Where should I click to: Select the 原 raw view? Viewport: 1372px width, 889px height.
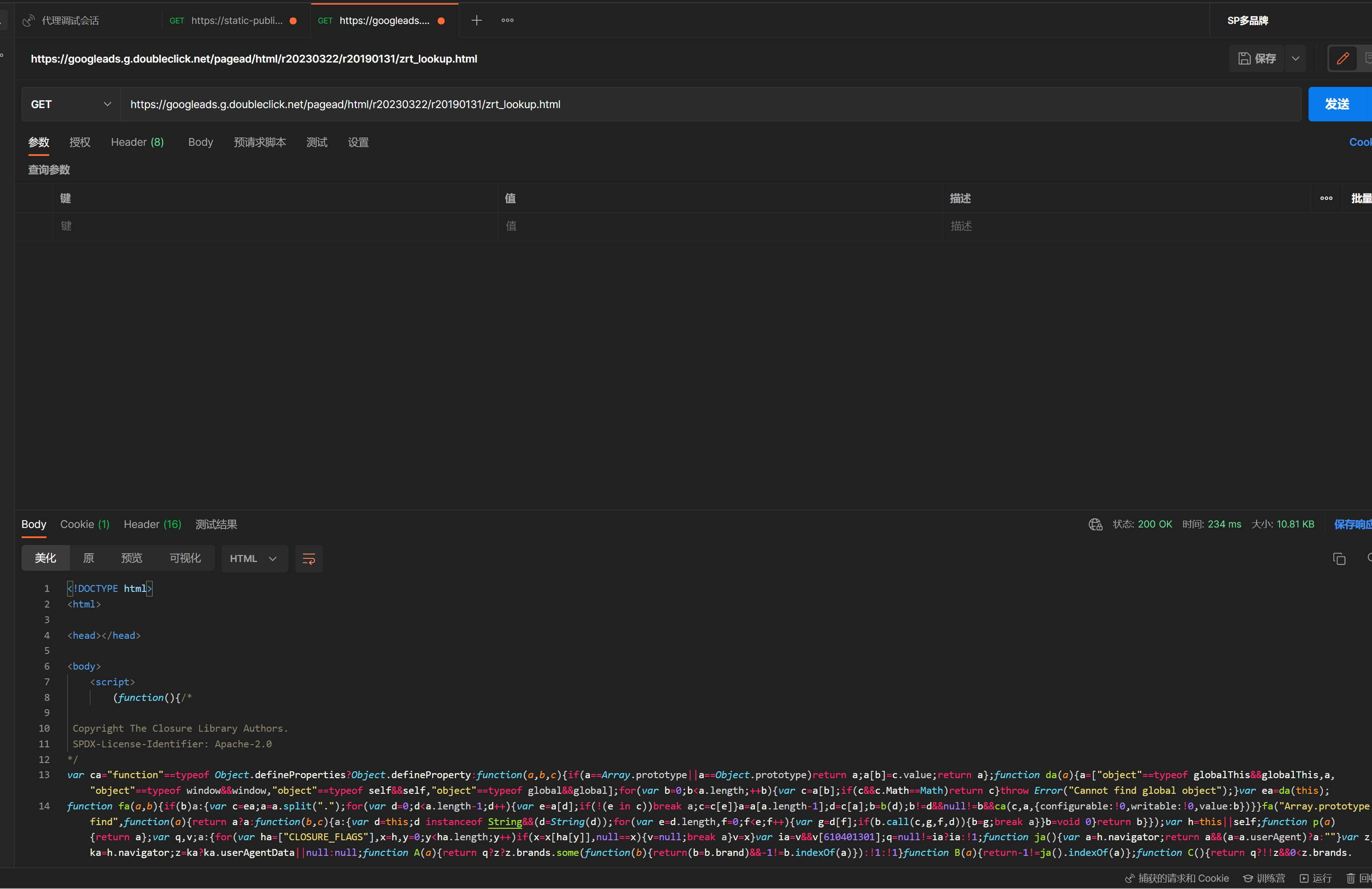[88, 559]
